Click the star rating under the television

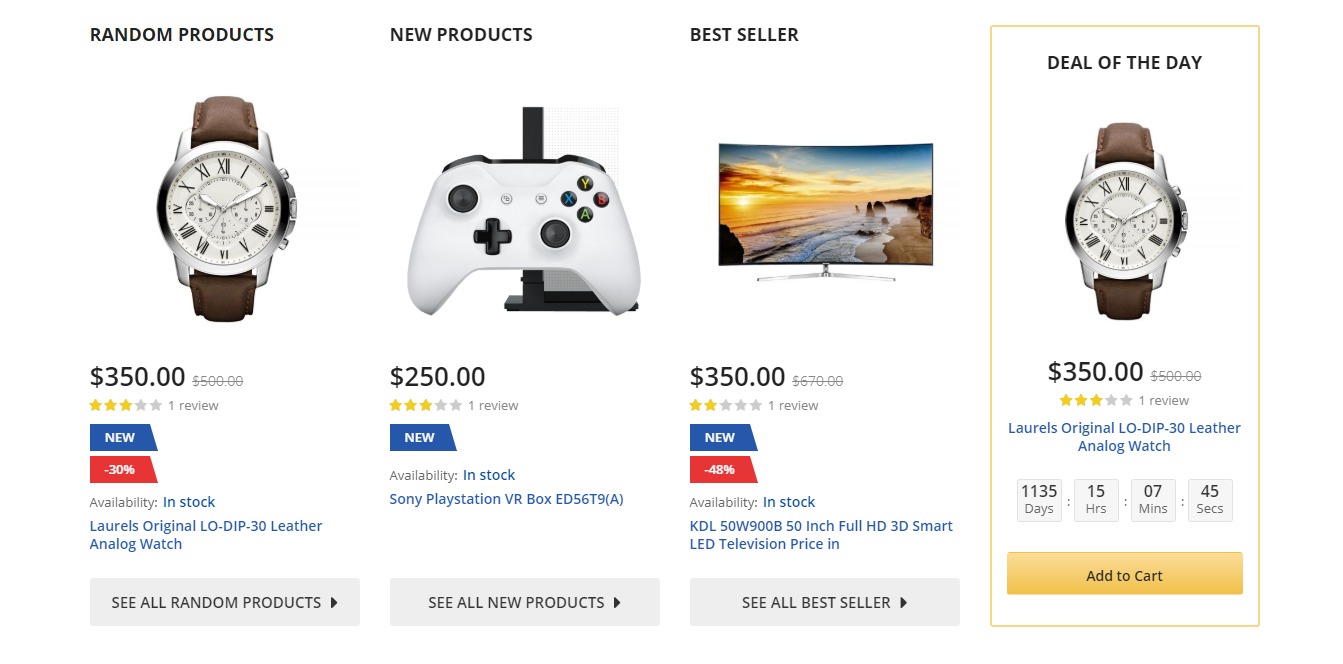(725, 406)
